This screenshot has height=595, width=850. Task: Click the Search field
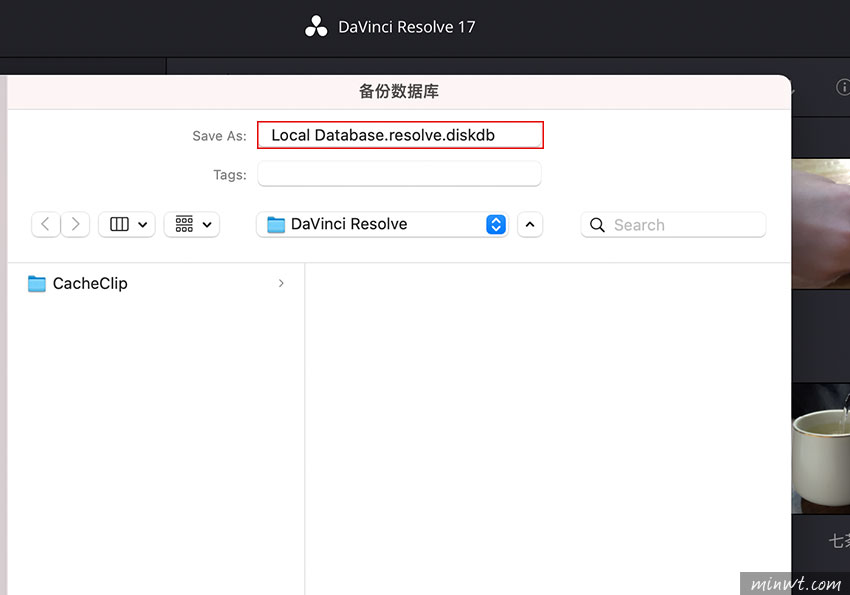pyautogui.click(x=673, y=224)
